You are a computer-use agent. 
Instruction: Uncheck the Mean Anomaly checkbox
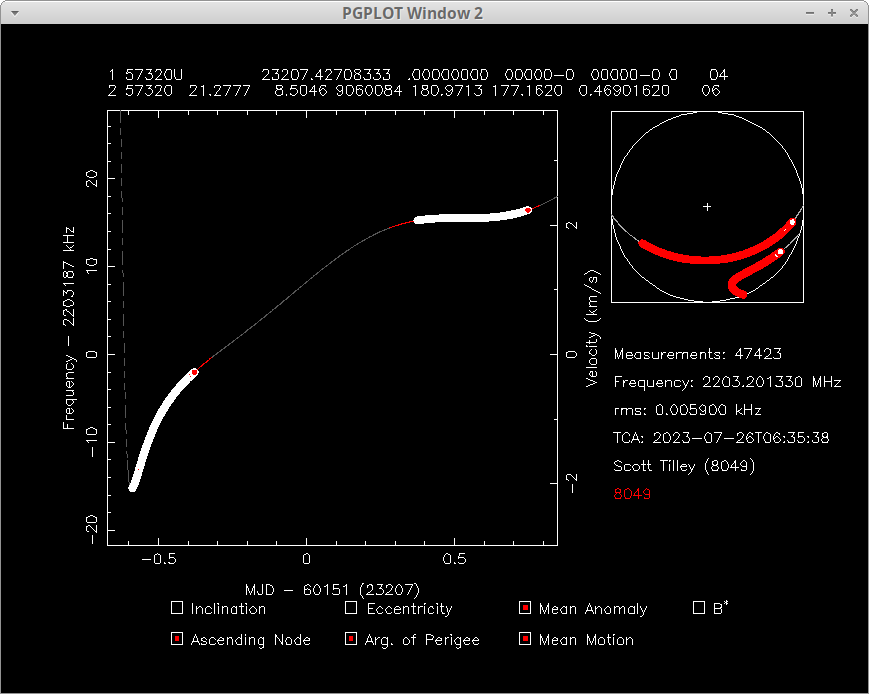coord(525,608)
